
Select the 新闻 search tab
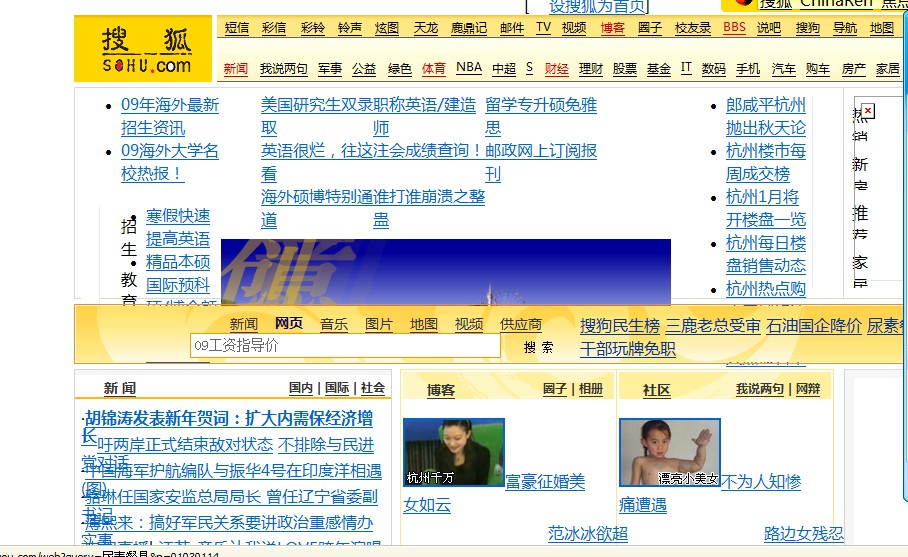click(243, 324)
